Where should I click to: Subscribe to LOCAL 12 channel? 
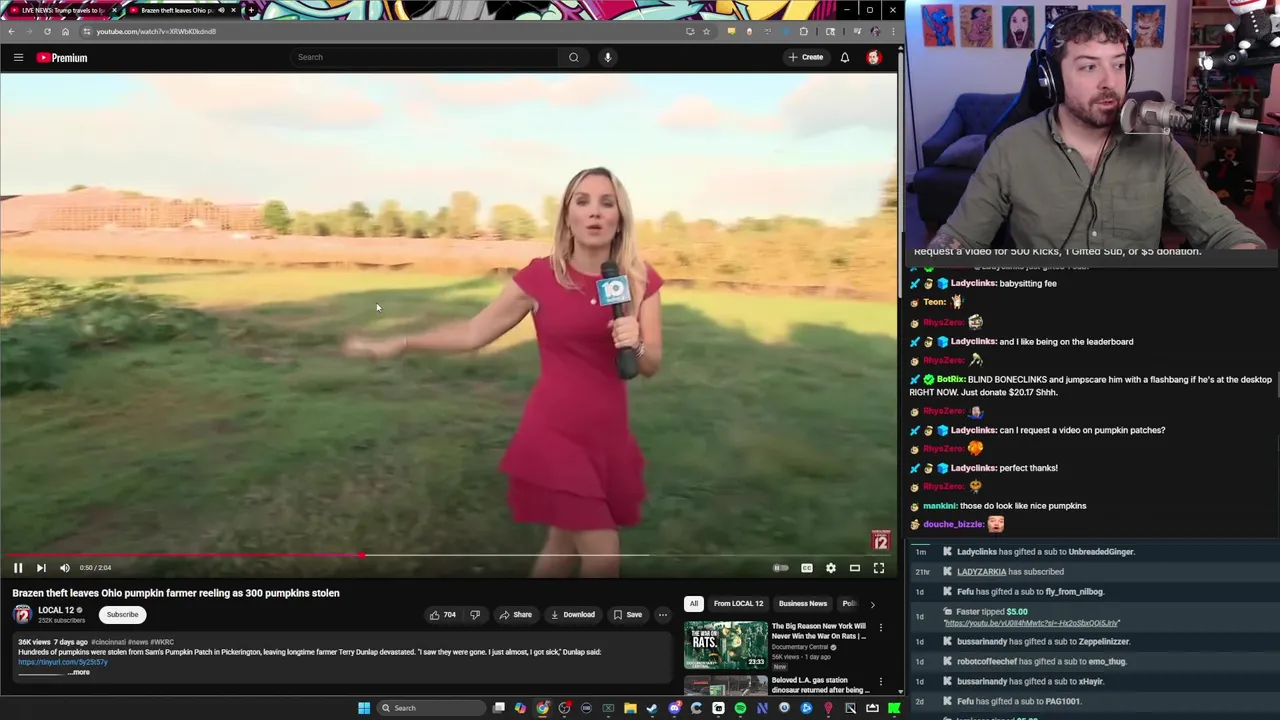pos(122,615)
